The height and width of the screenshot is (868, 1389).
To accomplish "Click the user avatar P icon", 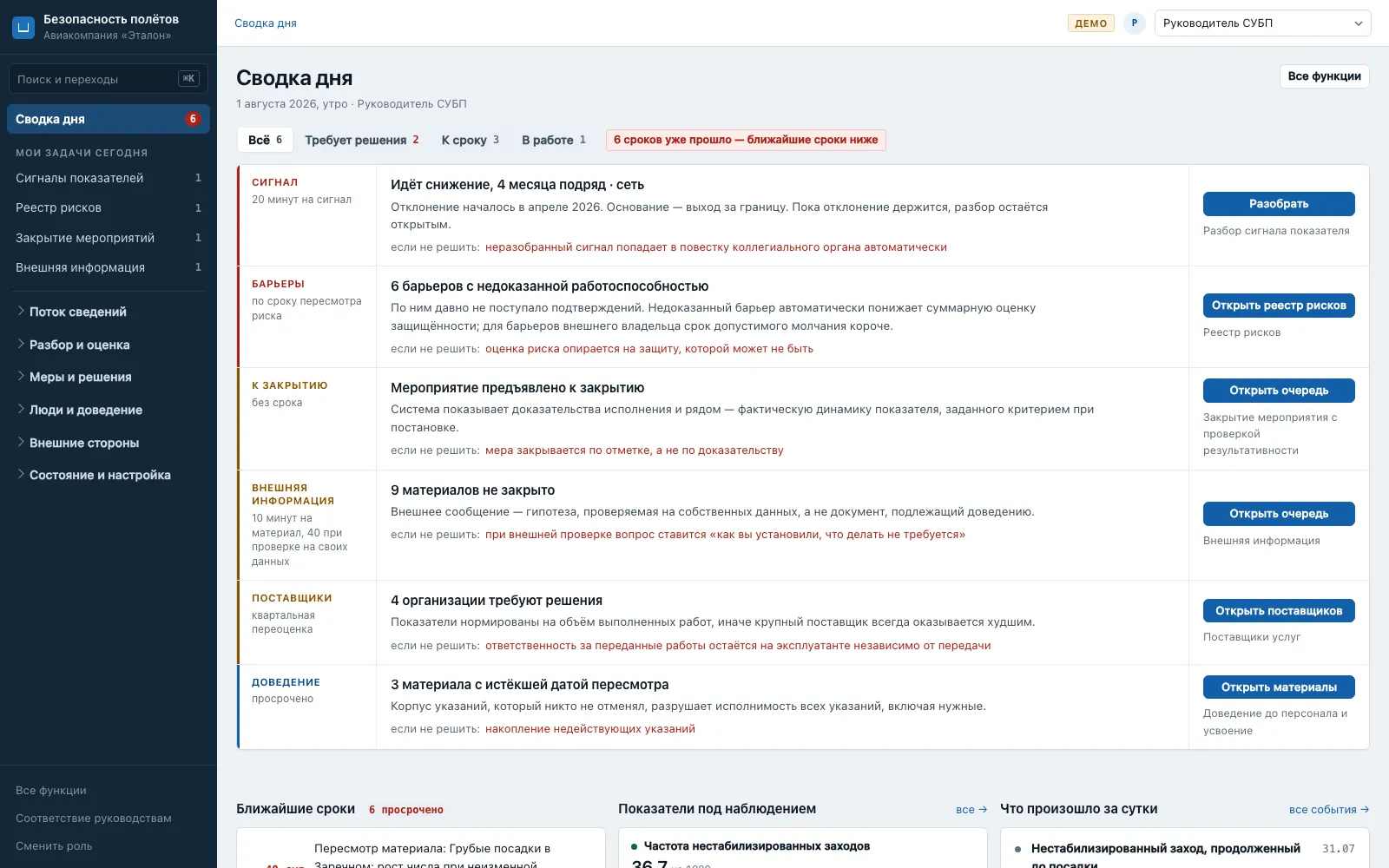I will tap(1134, 23).
